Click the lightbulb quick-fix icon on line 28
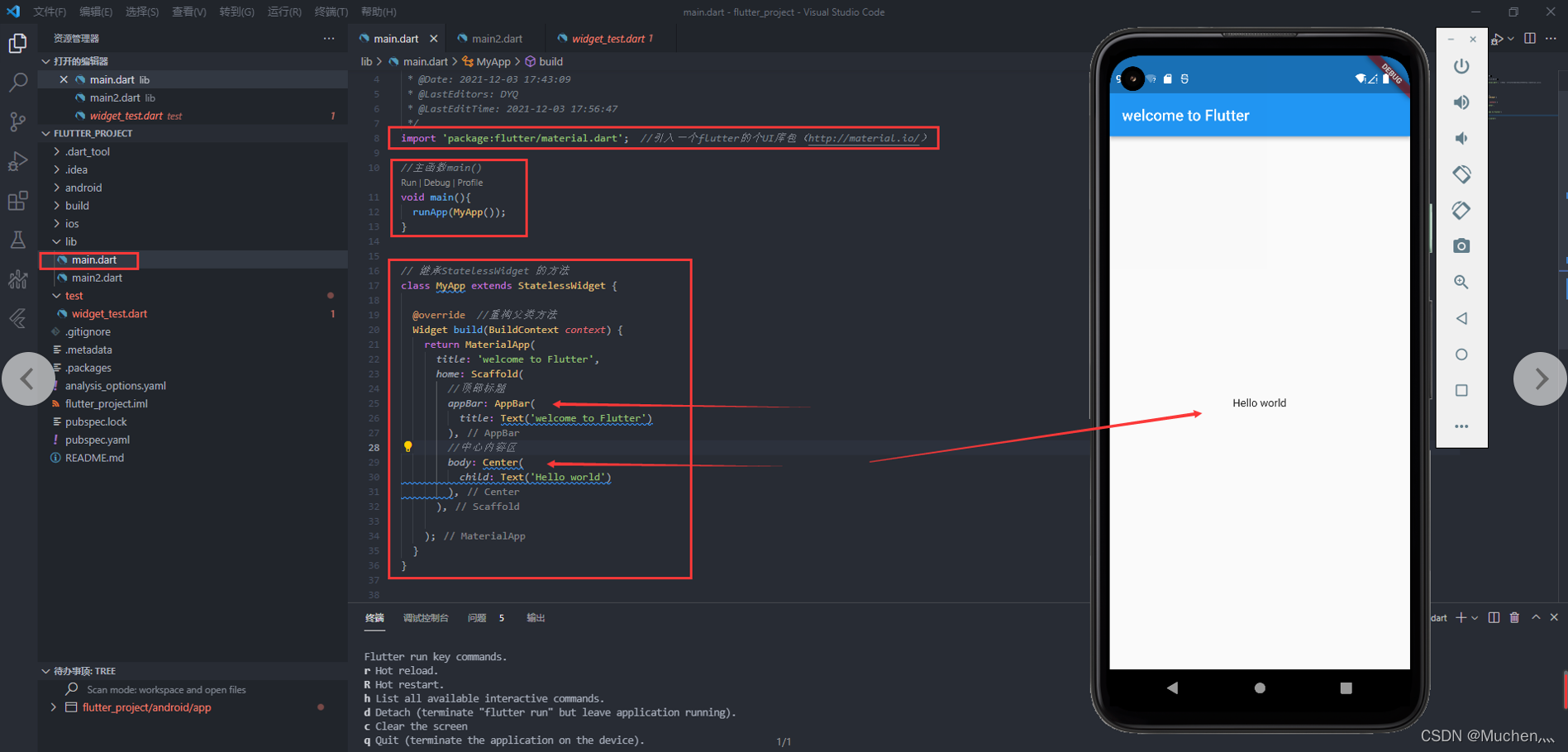 (x=407, y=447)
